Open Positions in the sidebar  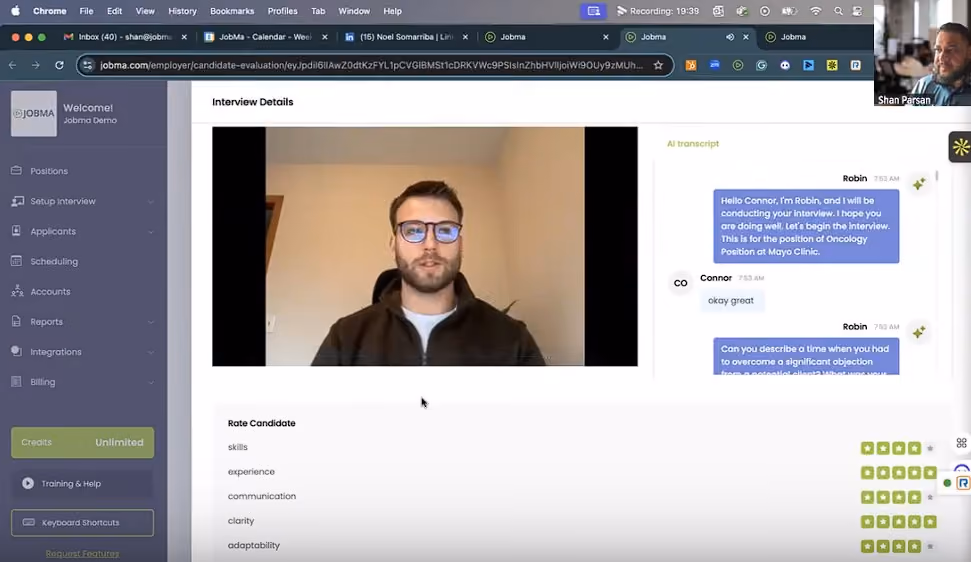(x=49, y=171)
